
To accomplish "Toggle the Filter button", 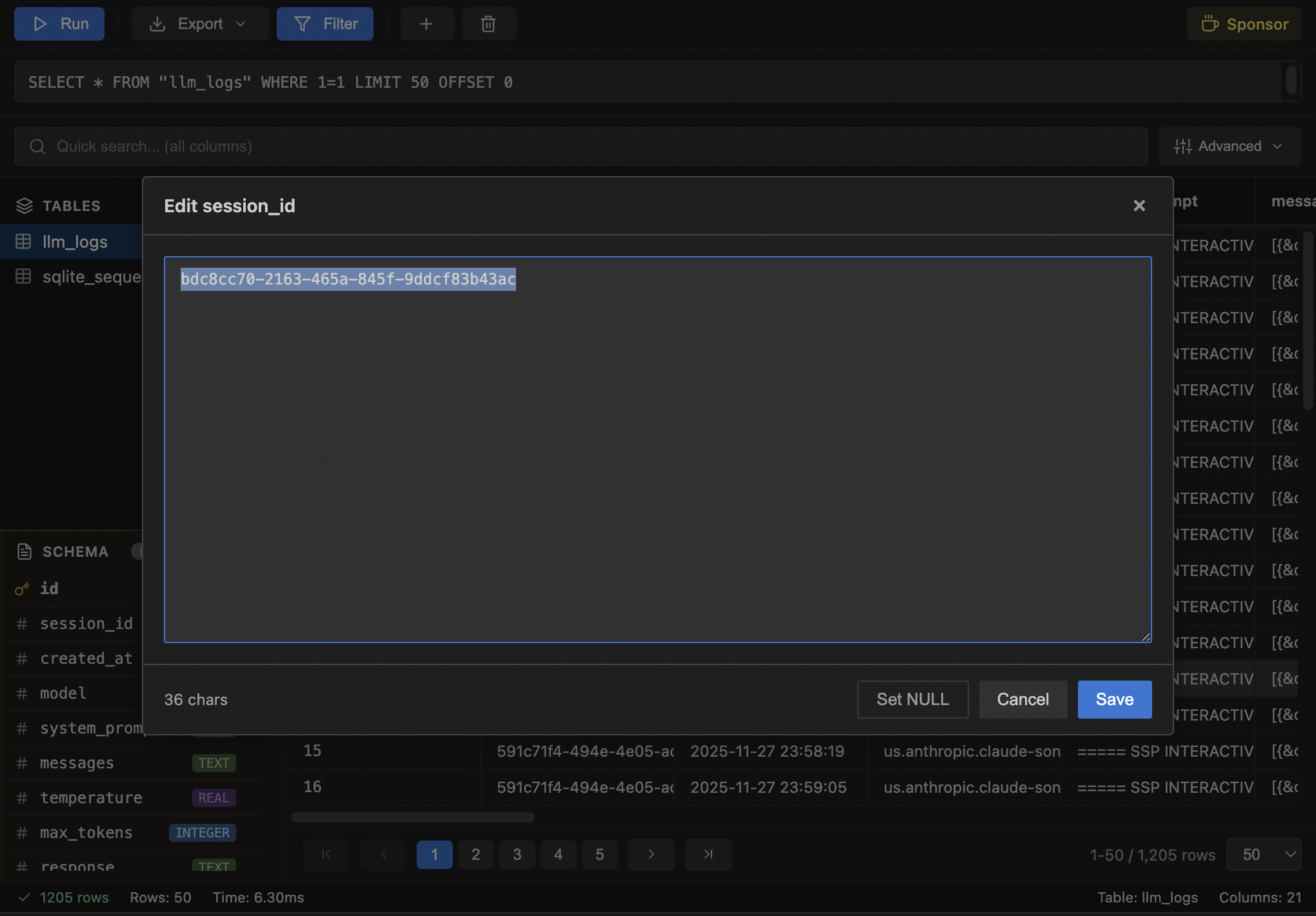I will (x=325, y=24).
